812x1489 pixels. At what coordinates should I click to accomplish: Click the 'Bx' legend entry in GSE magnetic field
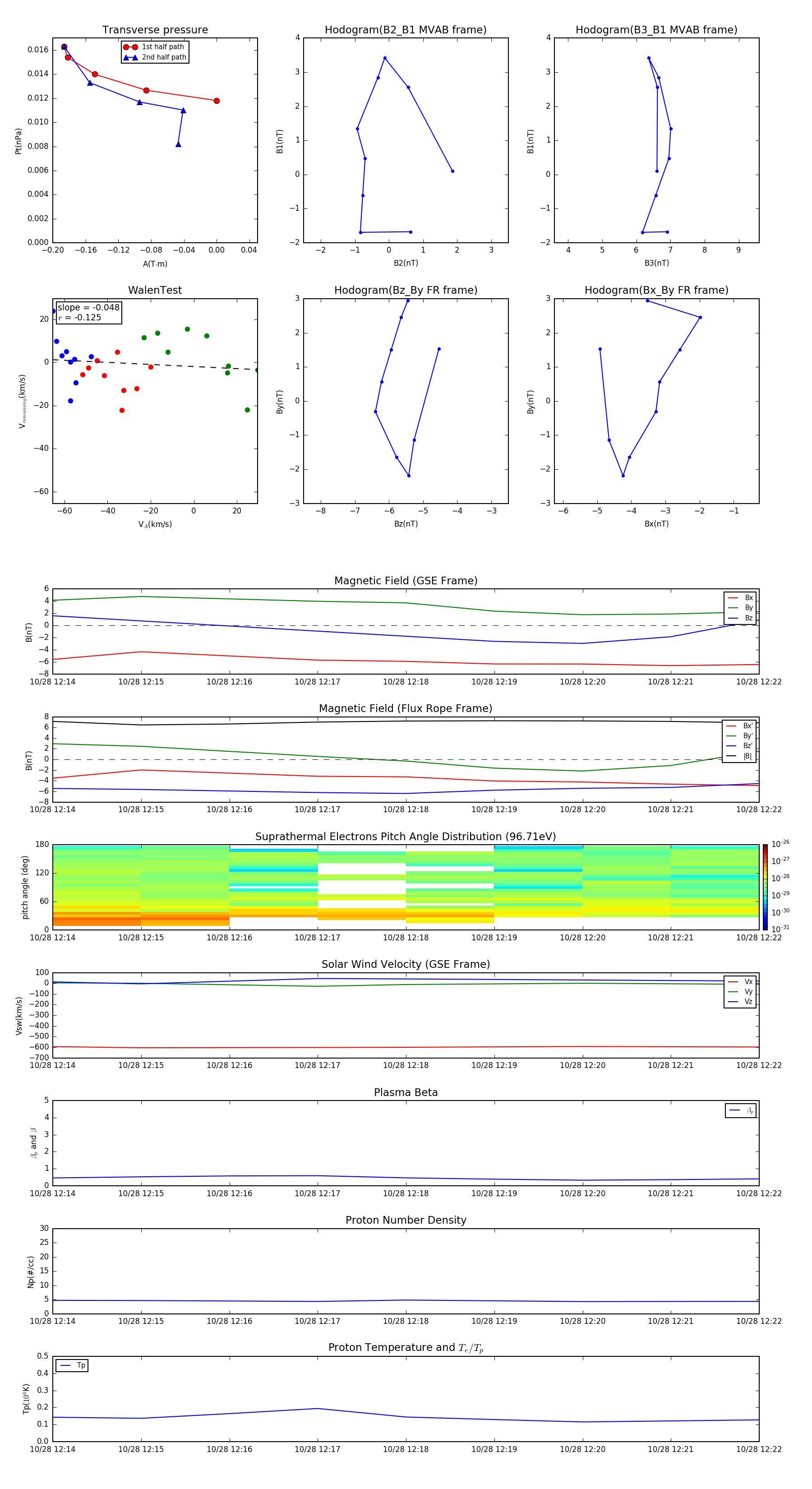[740, 598]
